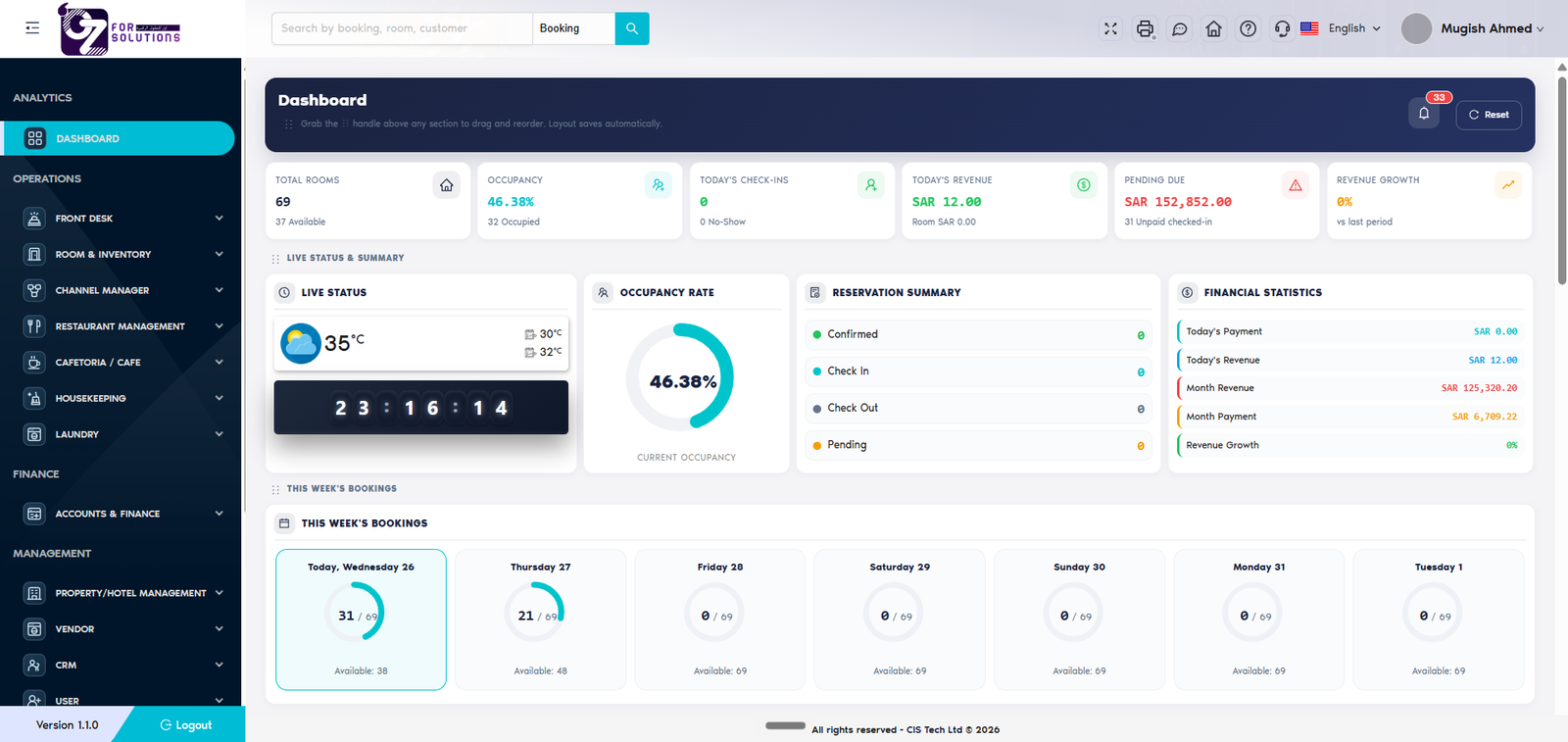
Task: Click the This Week's Bookings calendar icon
Action: (284, 523)
